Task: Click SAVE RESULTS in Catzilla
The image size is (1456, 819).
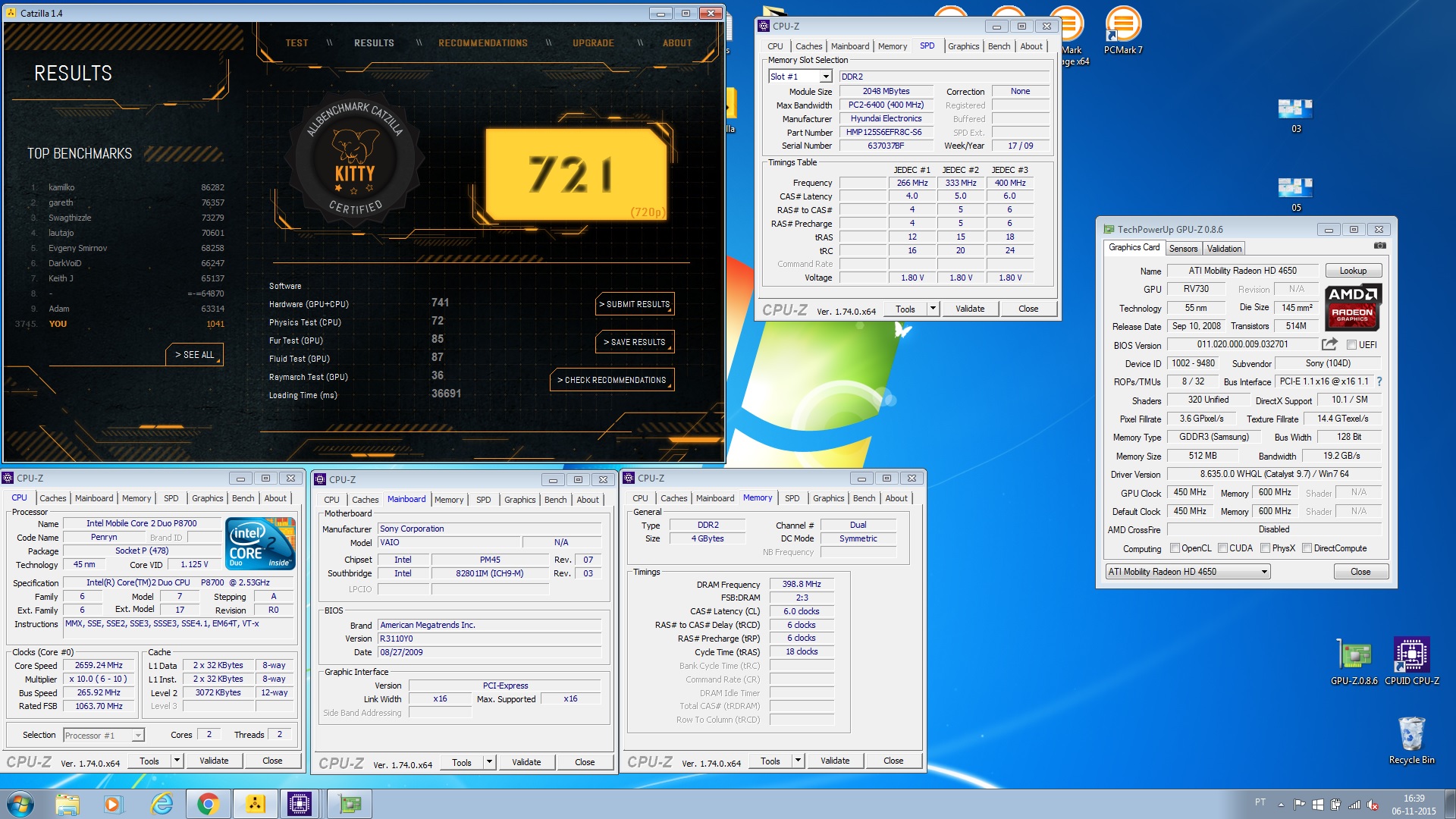Action: tap(635, 342)
